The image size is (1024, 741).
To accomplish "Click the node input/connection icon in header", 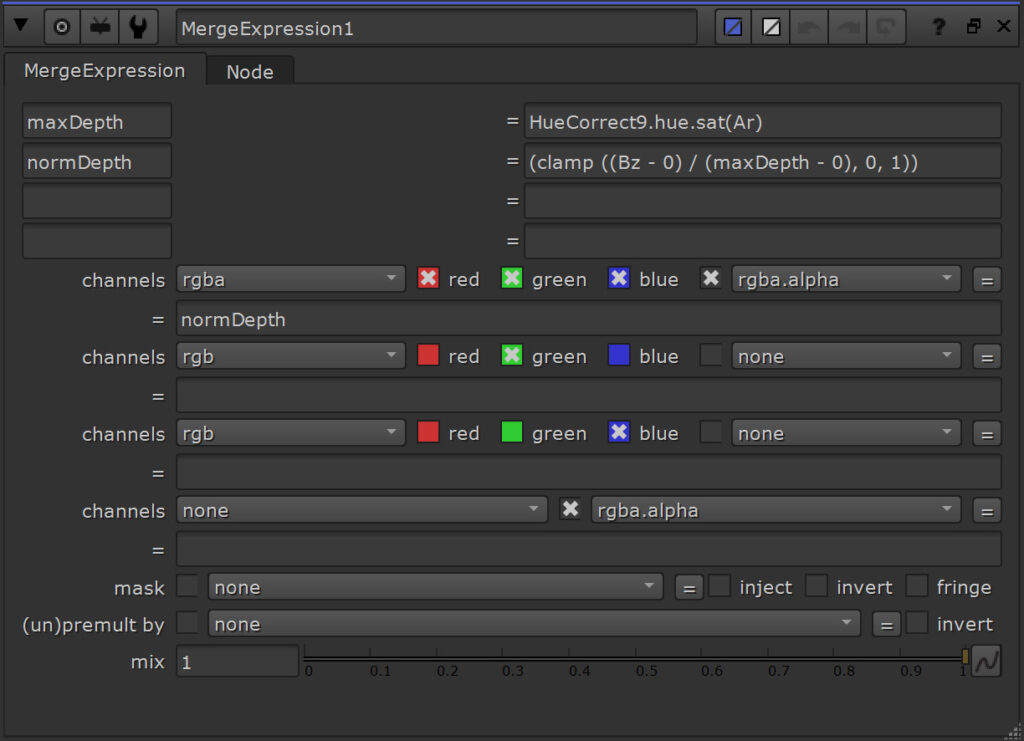I will coord(100,27).
